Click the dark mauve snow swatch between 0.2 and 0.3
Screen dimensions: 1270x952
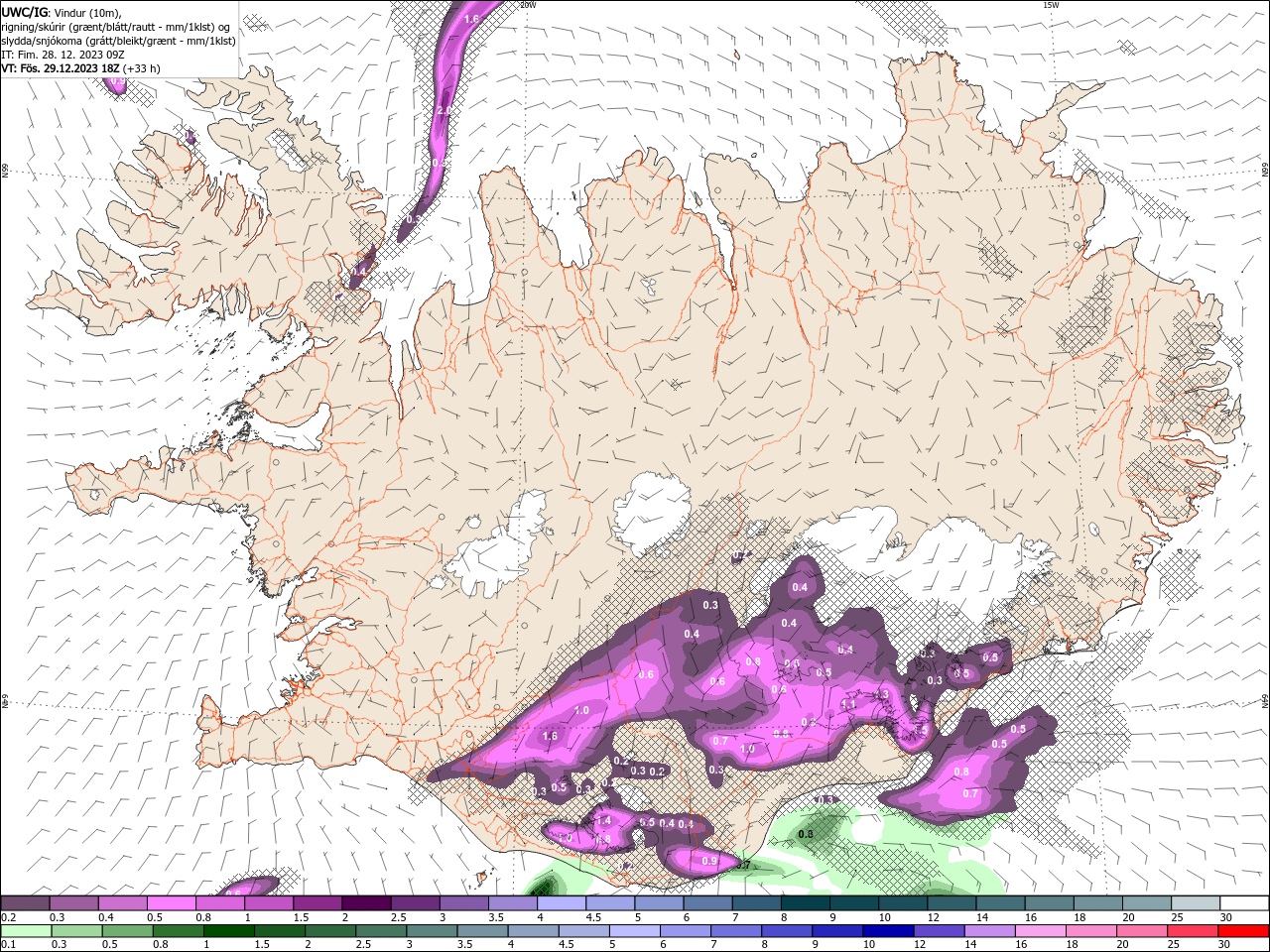[x=25, y=902]
